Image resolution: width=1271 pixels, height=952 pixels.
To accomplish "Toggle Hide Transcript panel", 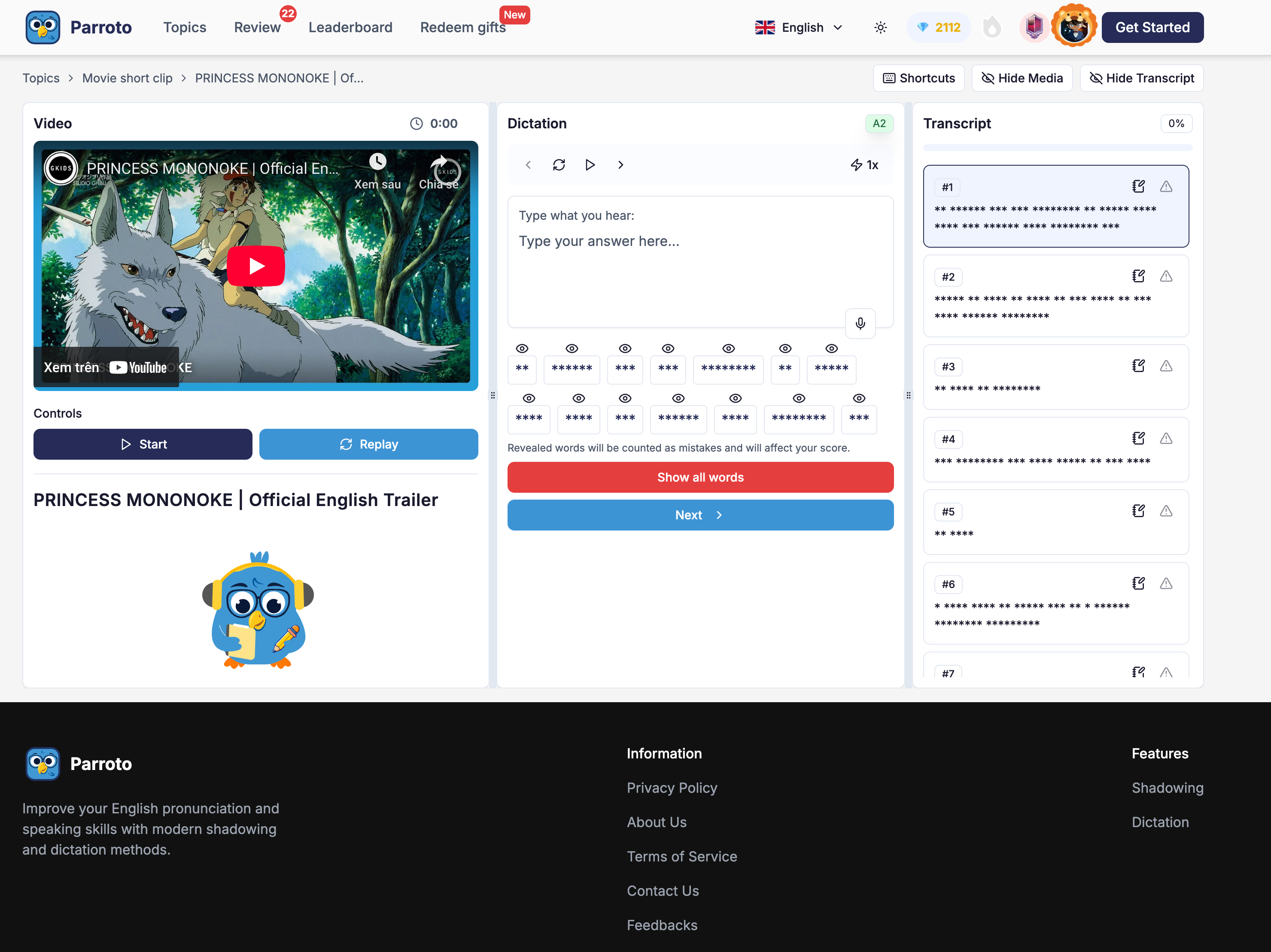I will 1142,78.
